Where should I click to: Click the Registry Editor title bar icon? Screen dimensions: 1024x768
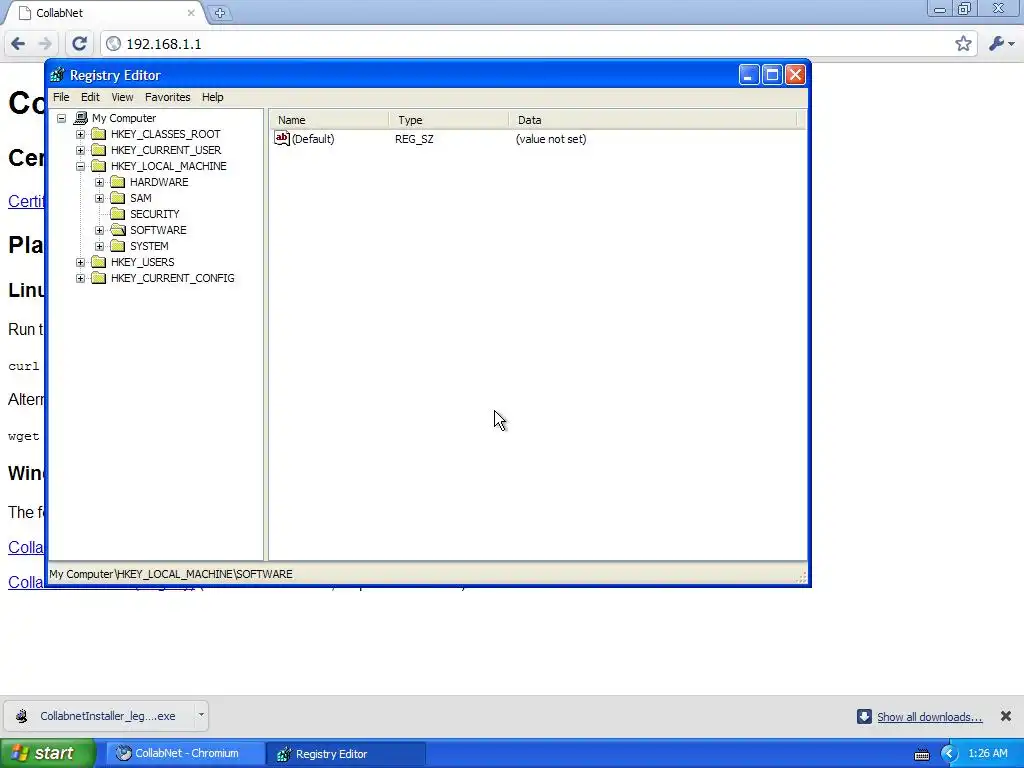point(57,75)
